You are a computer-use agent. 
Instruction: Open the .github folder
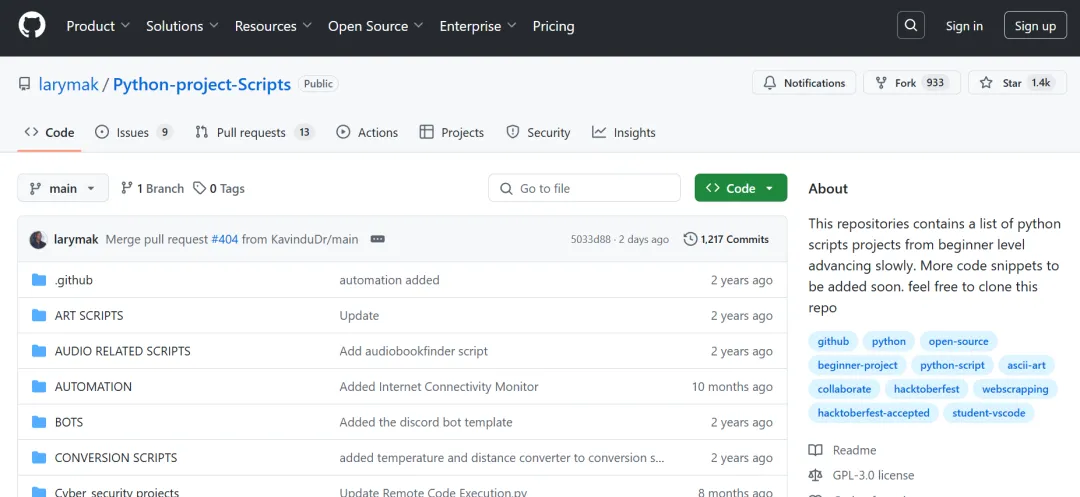pyautogui.click(x=74, y=280)
